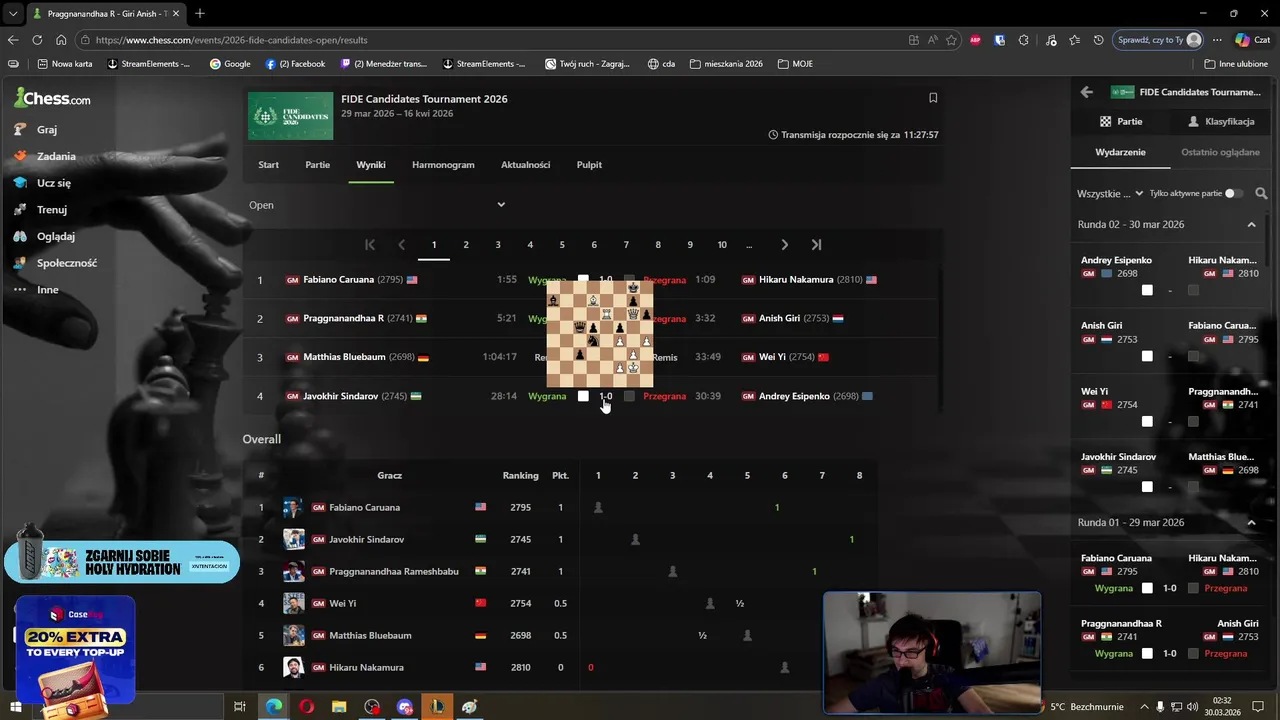
Task: Click back arrow in right panel
Action: tap(1087, 92)
